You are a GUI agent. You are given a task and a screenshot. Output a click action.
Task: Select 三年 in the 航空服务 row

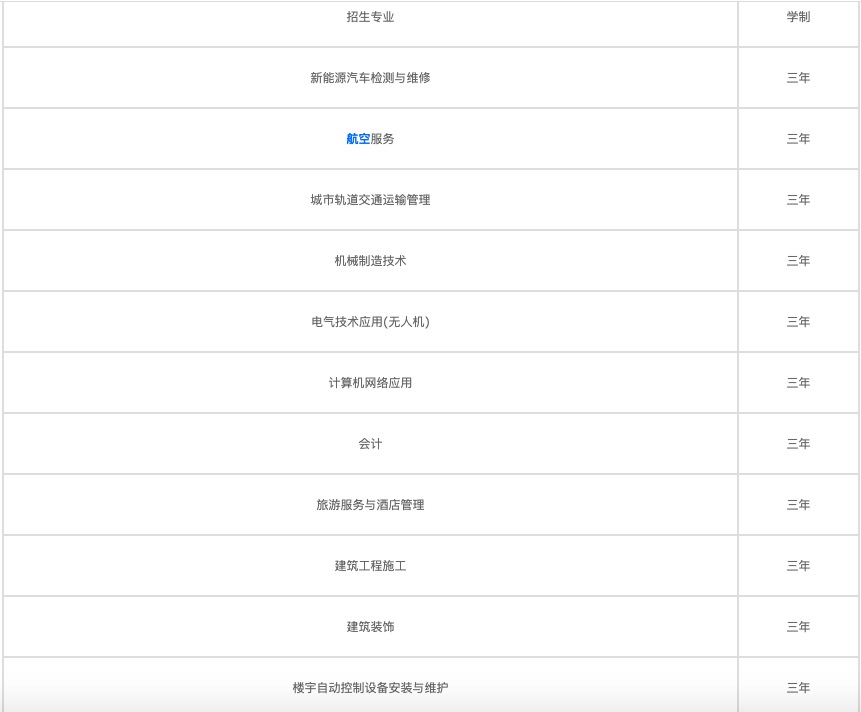(x=798, y=139)
